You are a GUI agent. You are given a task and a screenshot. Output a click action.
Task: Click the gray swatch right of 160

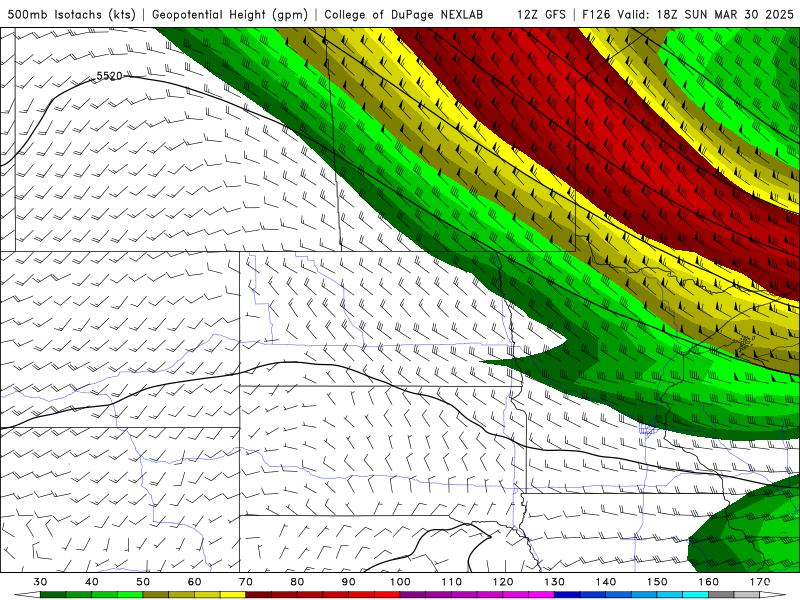(x=721, y=595)
